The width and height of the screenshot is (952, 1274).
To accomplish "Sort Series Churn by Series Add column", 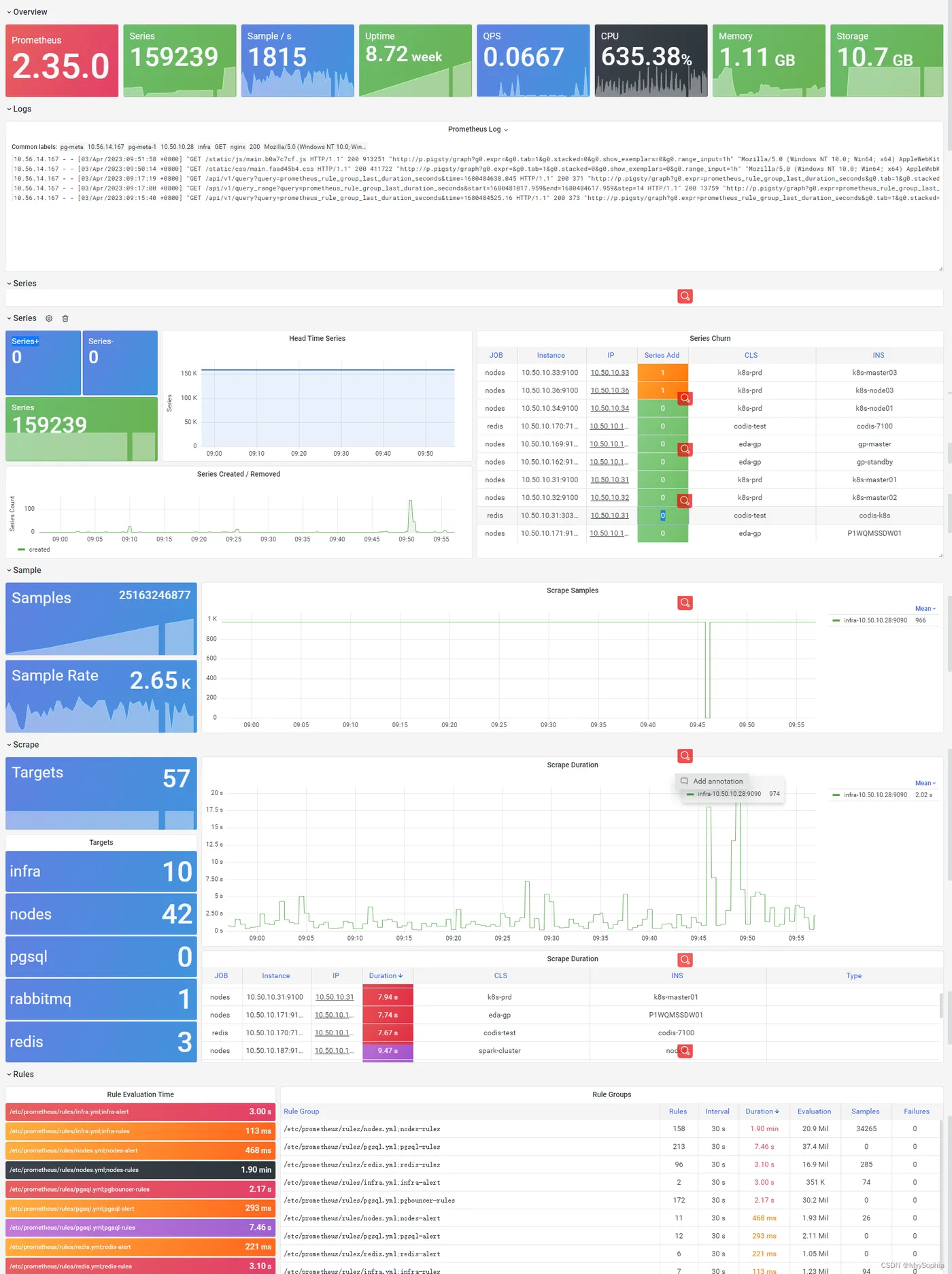I will 662,355.
